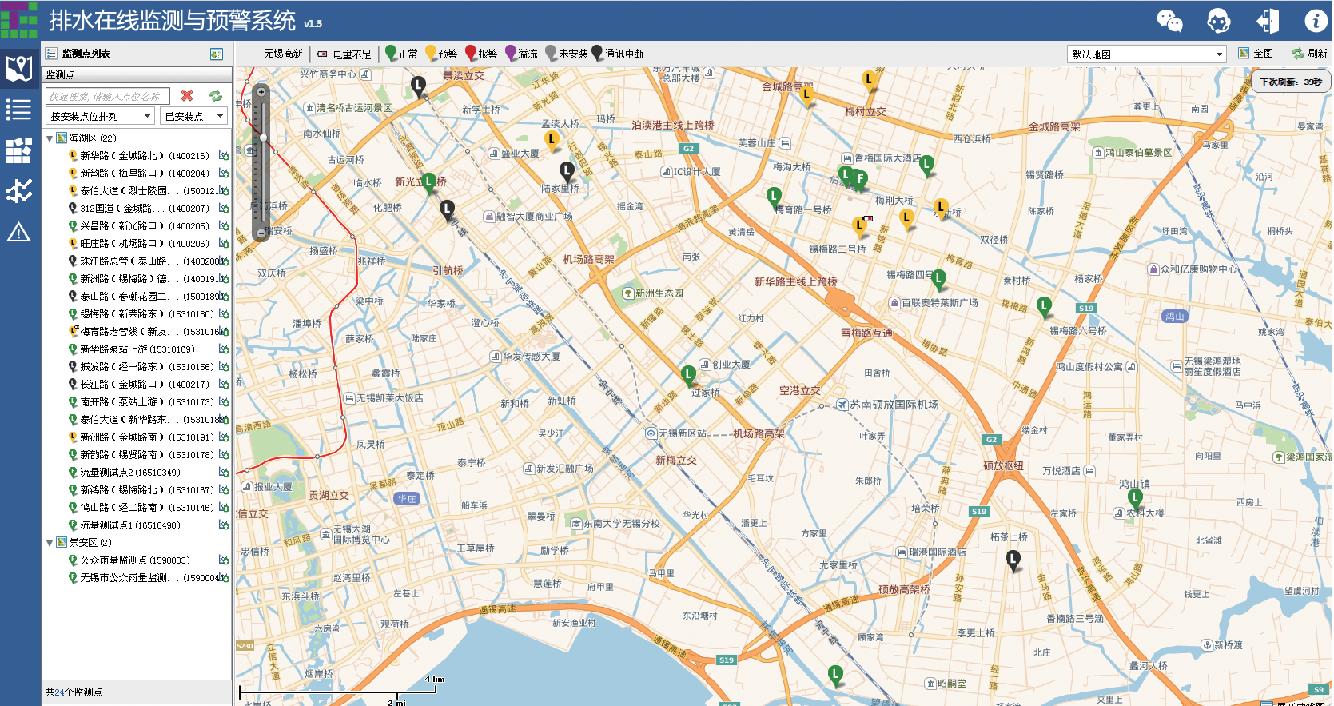1334x706 pixels.
Task: Select the 滨湖区 (22) group label
Action: 94,137
